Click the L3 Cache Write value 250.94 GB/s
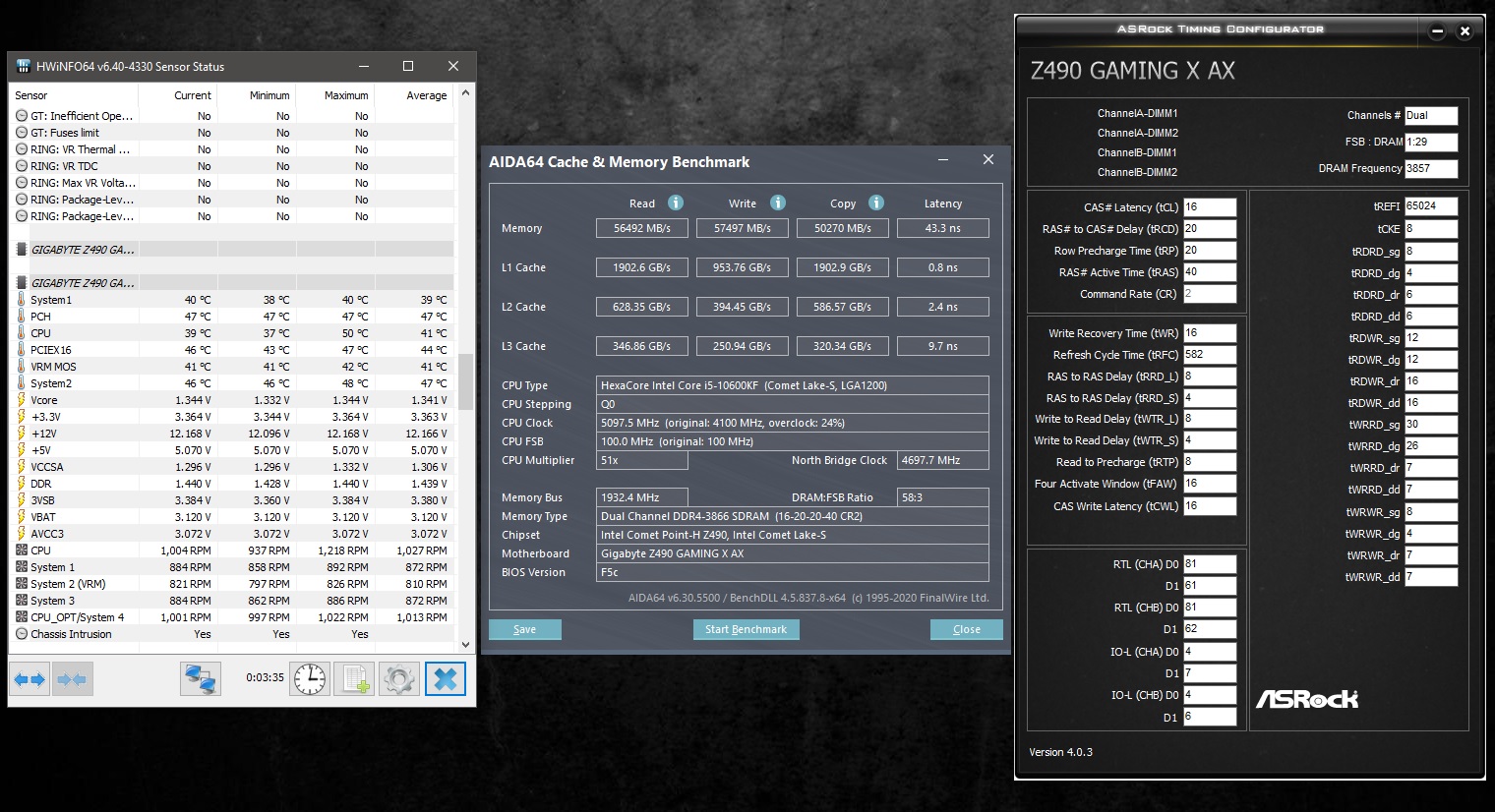The image size is (1495, 812). click(x=742, y=346)
